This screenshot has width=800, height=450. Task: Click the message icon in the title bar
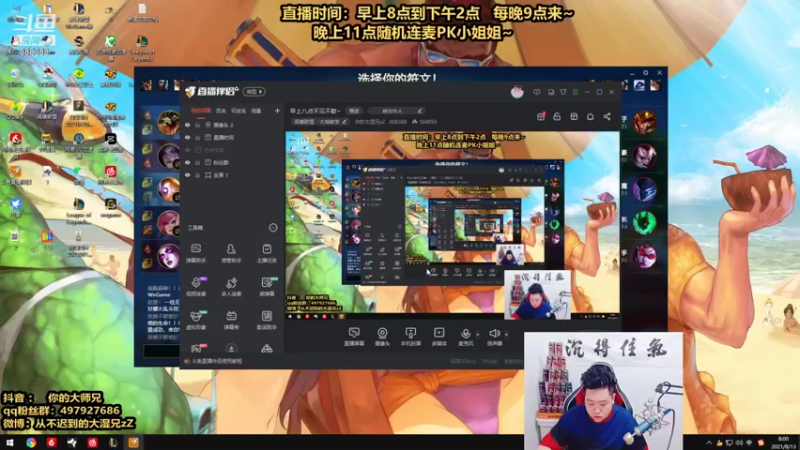point(537,92)
